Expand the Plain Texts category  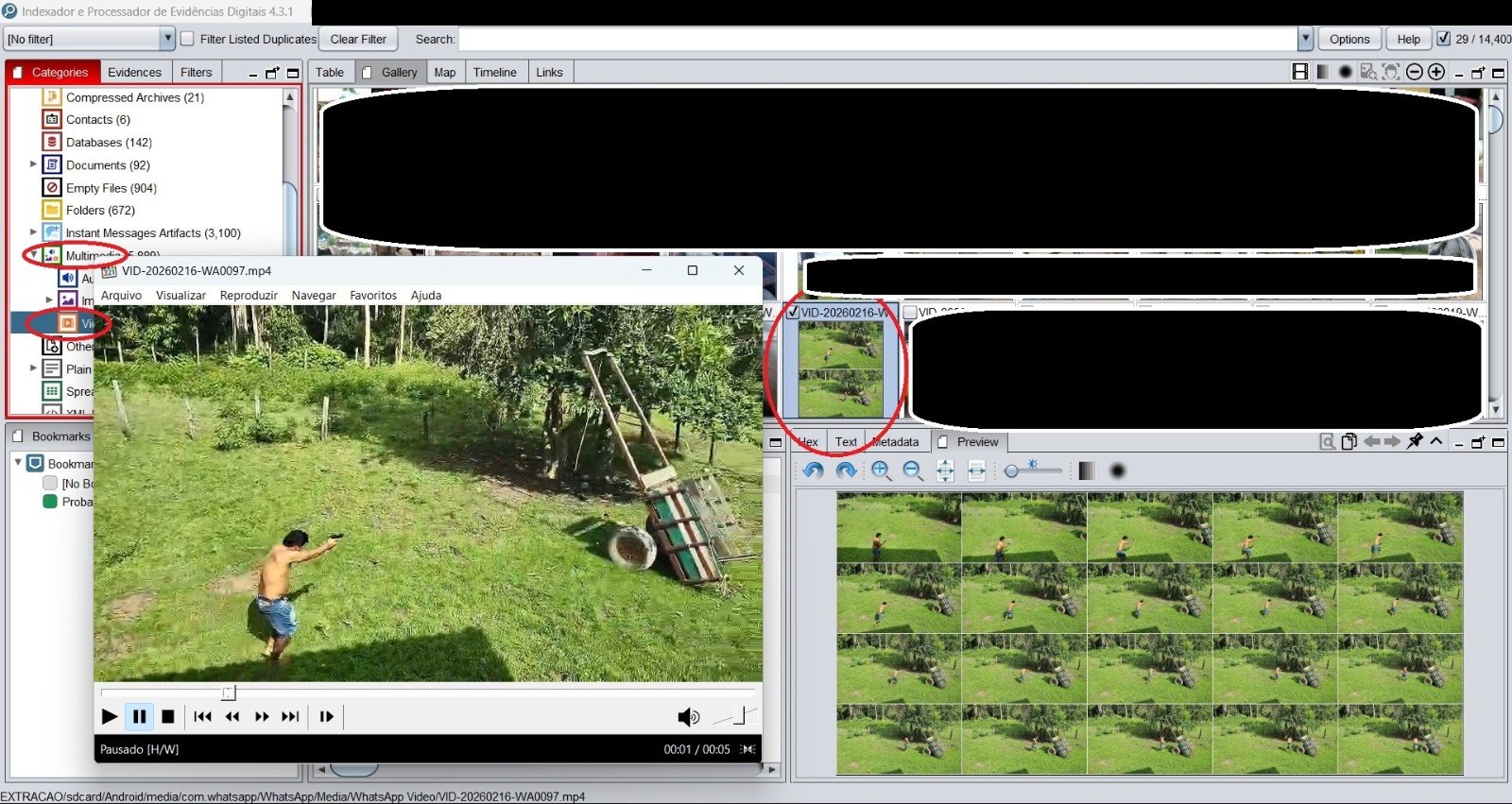(33, 368)
